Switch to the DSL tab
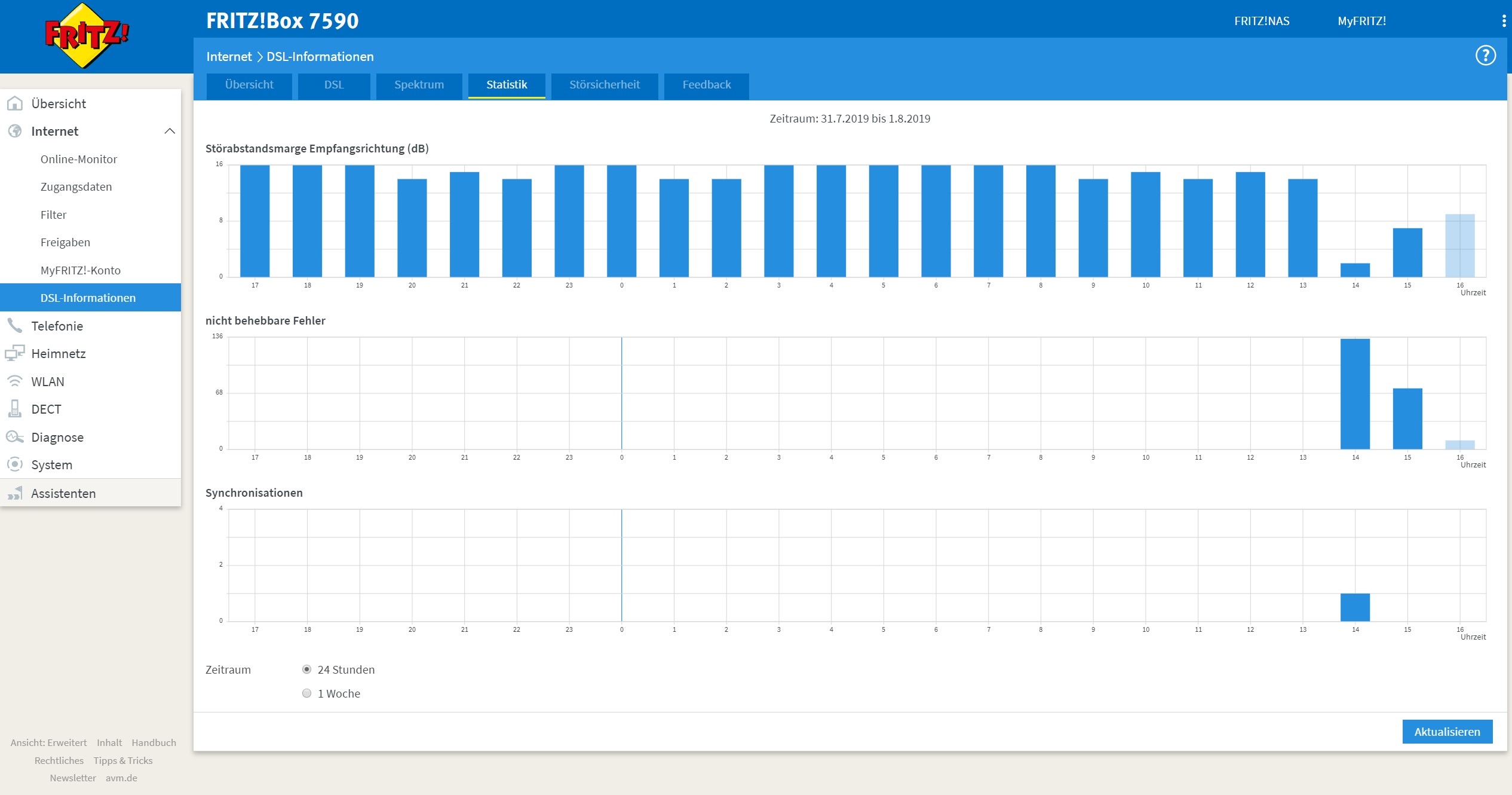Image resolution: width=1512 pixels, height=795 pixels. [334, 85]
